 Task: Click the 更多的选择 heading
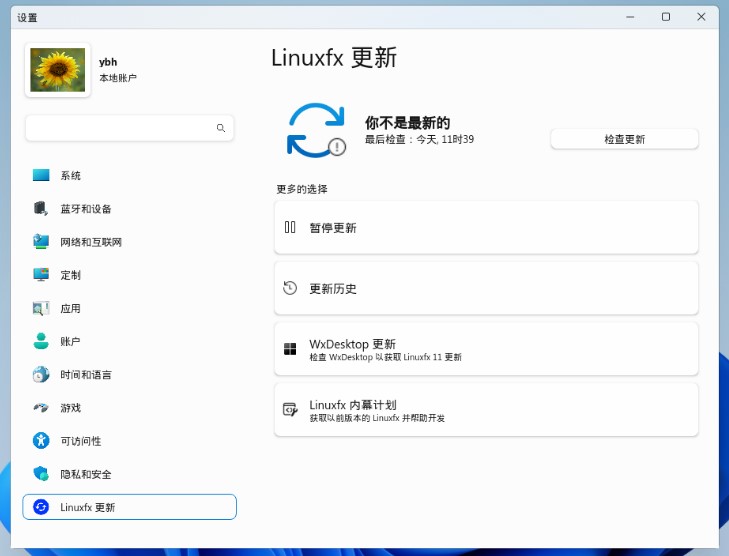click(302, 189)
